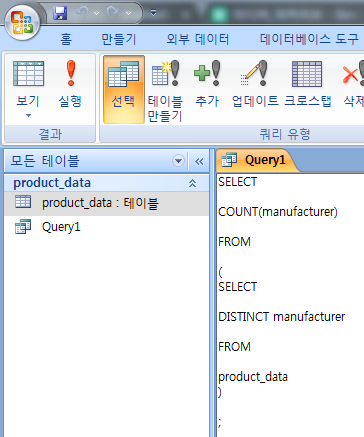The height and width of the screenshot is (437, 364).
Task: Choose the 크로스탭 query type
Action: 307,84
